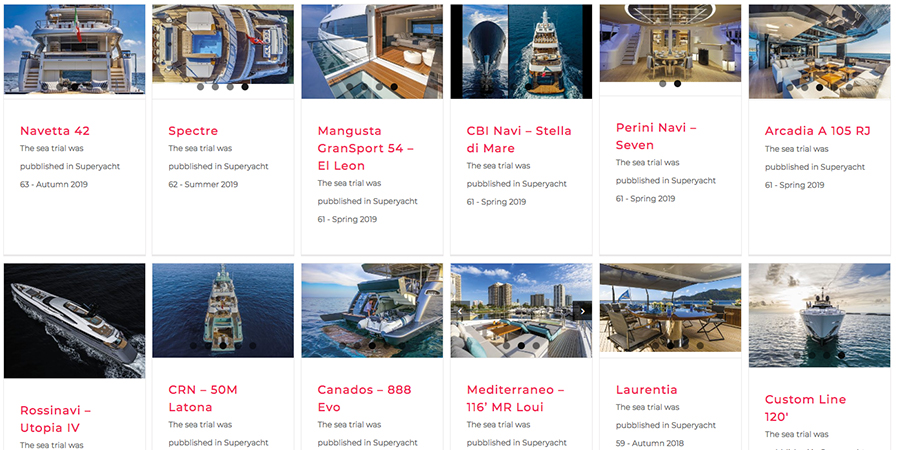This screenshot has width=900, height=450.
Task: Open Rossinavi – Utopia IV title link
Action: pyautogui.click(x=56, y=419)
